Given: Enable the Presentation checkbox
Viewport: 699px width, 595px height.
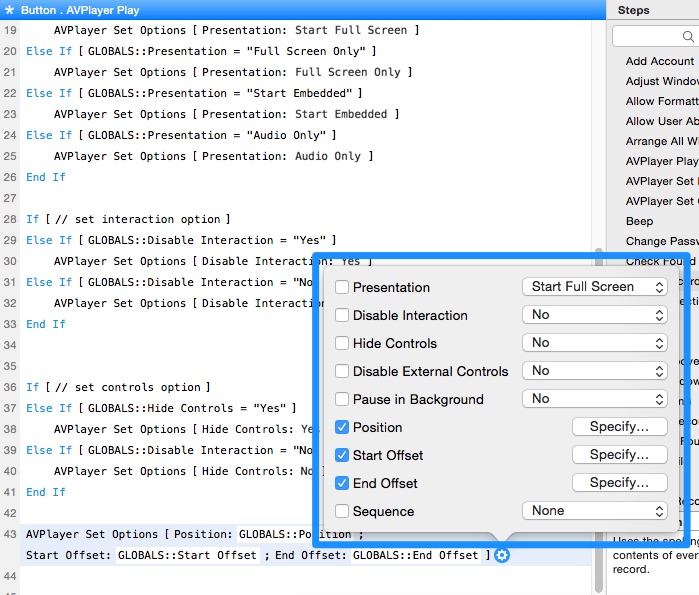Looking at the screenshot, I should point(342,287).
